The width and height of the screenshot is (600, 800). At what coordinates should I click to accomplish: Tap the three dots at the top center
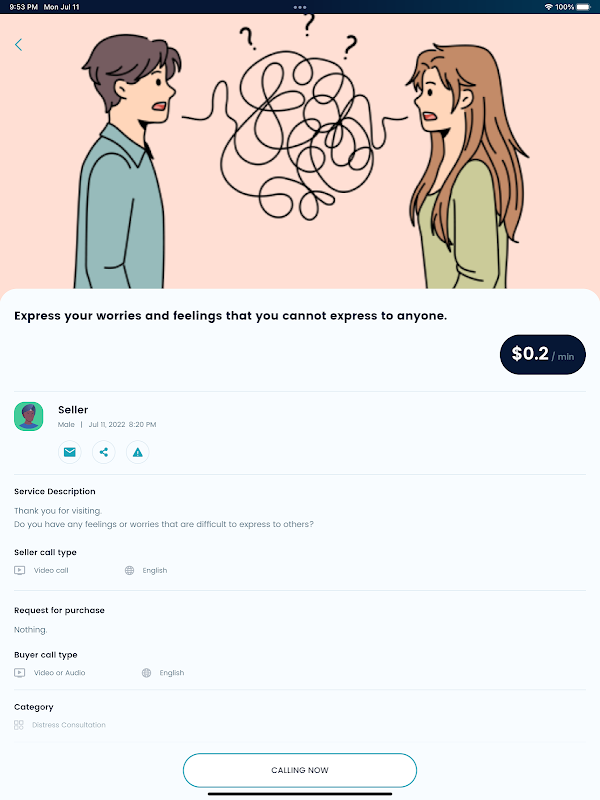(x=300, y=7)
